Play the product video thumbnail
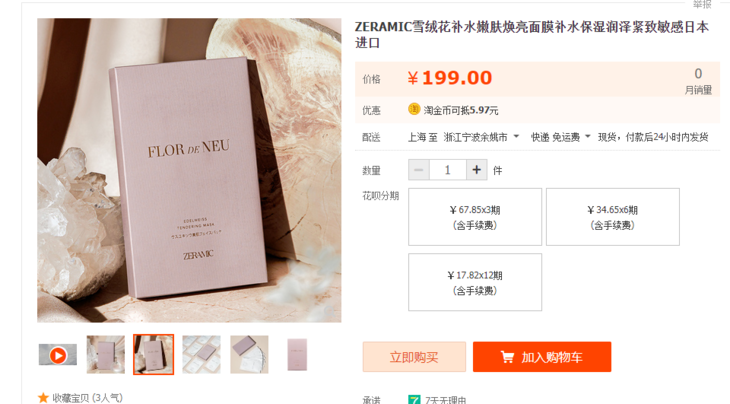 point(58,355)
